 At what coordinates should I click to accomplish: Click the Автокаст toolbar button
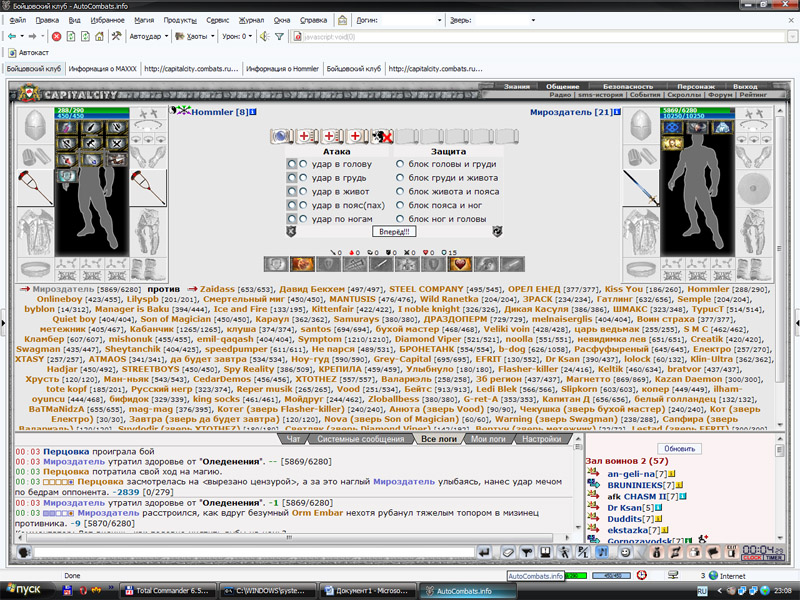tap(29, 53)
